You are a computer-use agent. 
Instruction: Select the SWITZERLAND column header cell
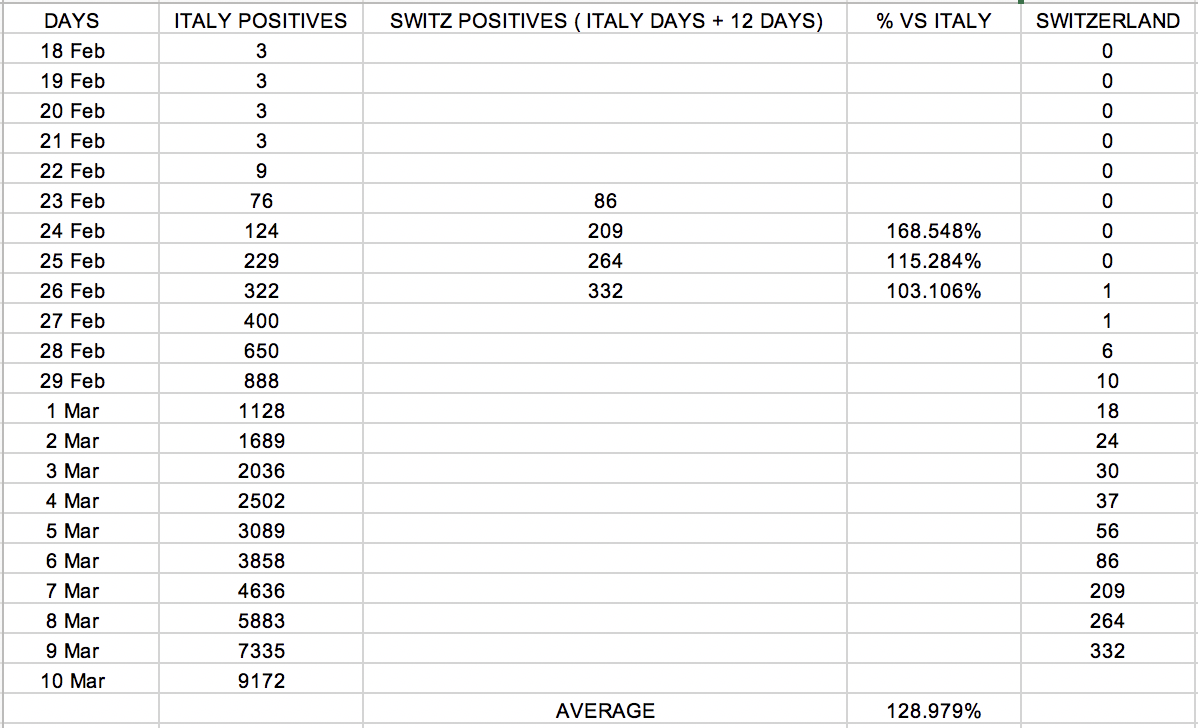click(1108, 21)
